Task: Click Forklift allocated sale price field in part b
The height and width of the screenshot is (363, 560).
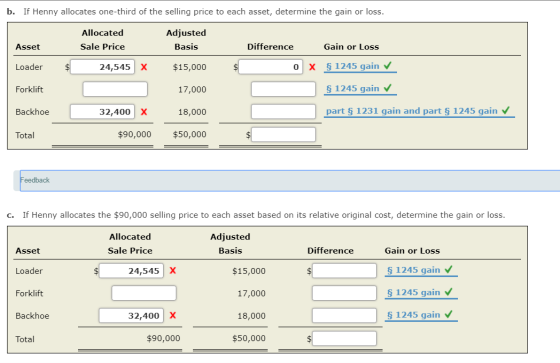Action: click(115, 89)
